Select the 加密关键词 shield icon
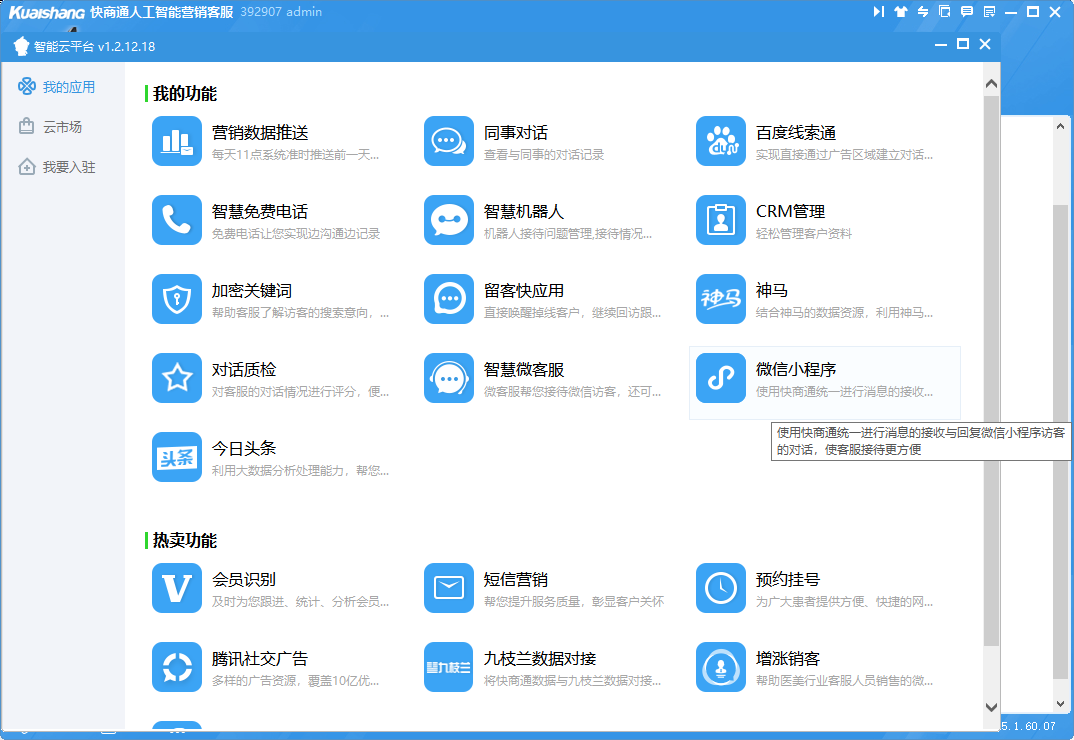Screen dimensions: 1074x740 pyautogui.click(x=177, y=299)
